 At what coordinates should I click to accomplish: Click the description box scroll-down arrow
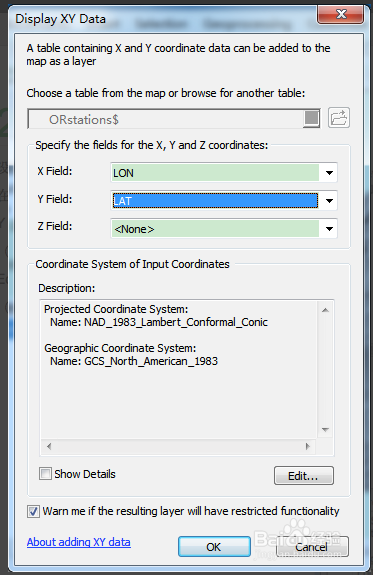[325, 429]
